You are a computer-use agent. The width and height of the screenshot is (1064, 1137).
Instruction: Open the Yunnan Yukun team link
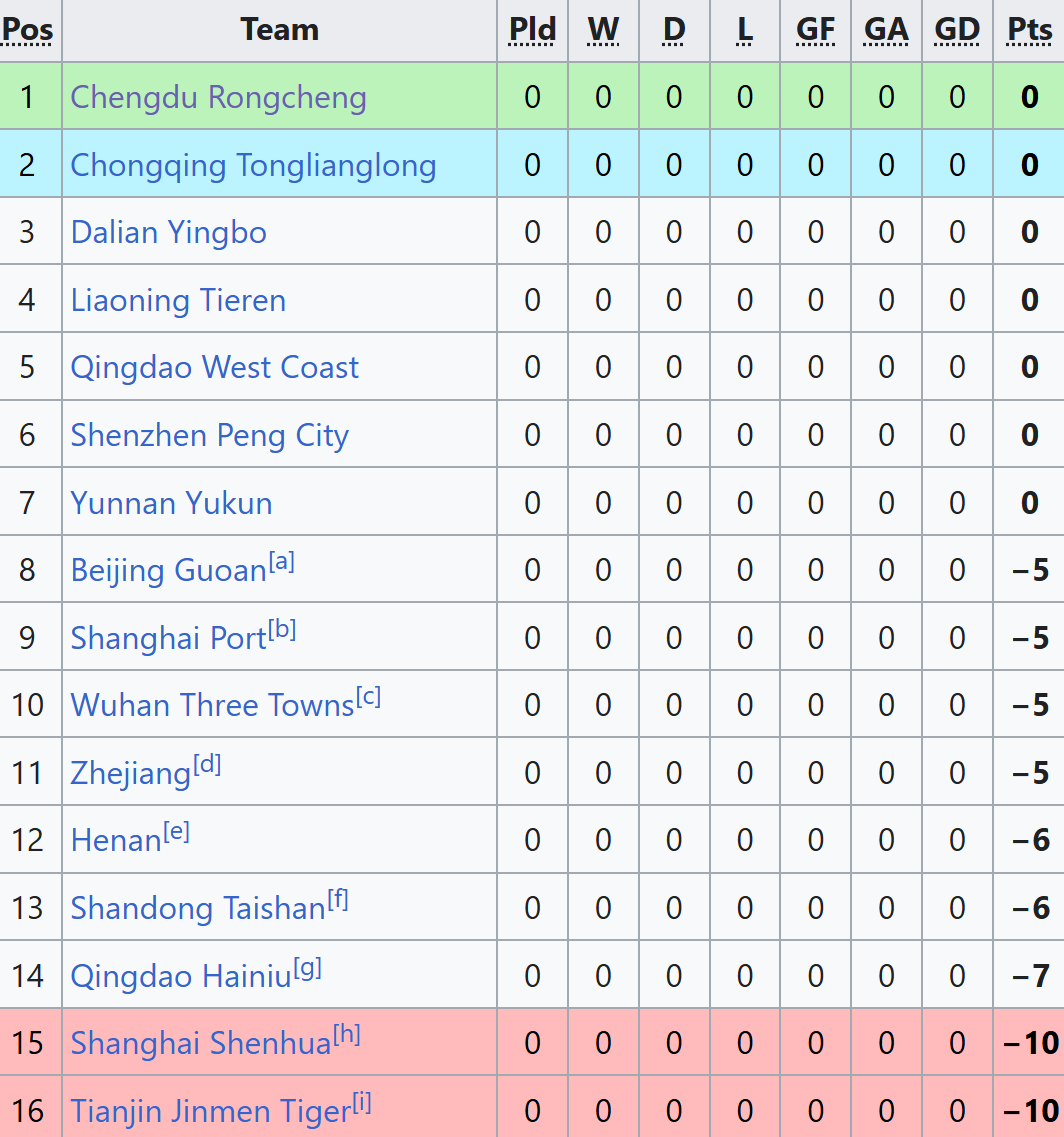tap(171, 503)
